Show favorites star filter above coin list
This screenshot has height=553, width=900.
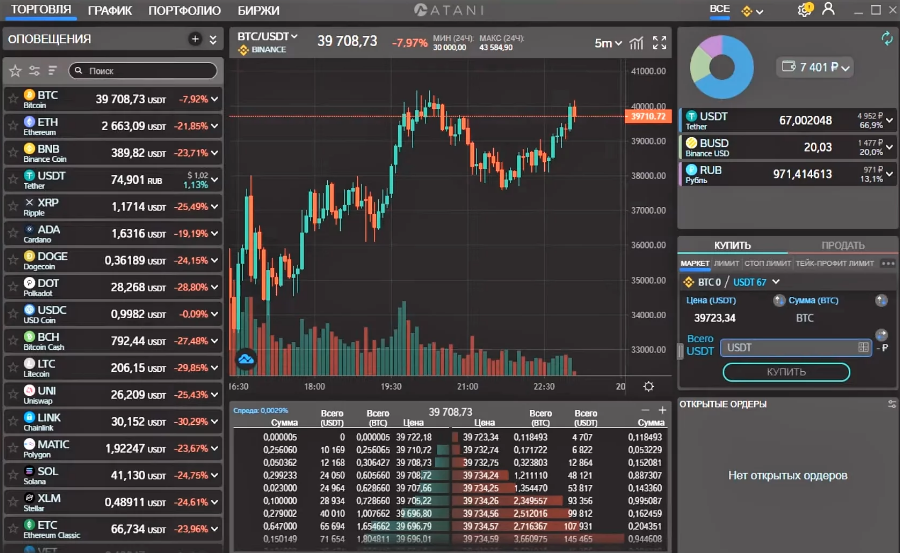(15, 71)
